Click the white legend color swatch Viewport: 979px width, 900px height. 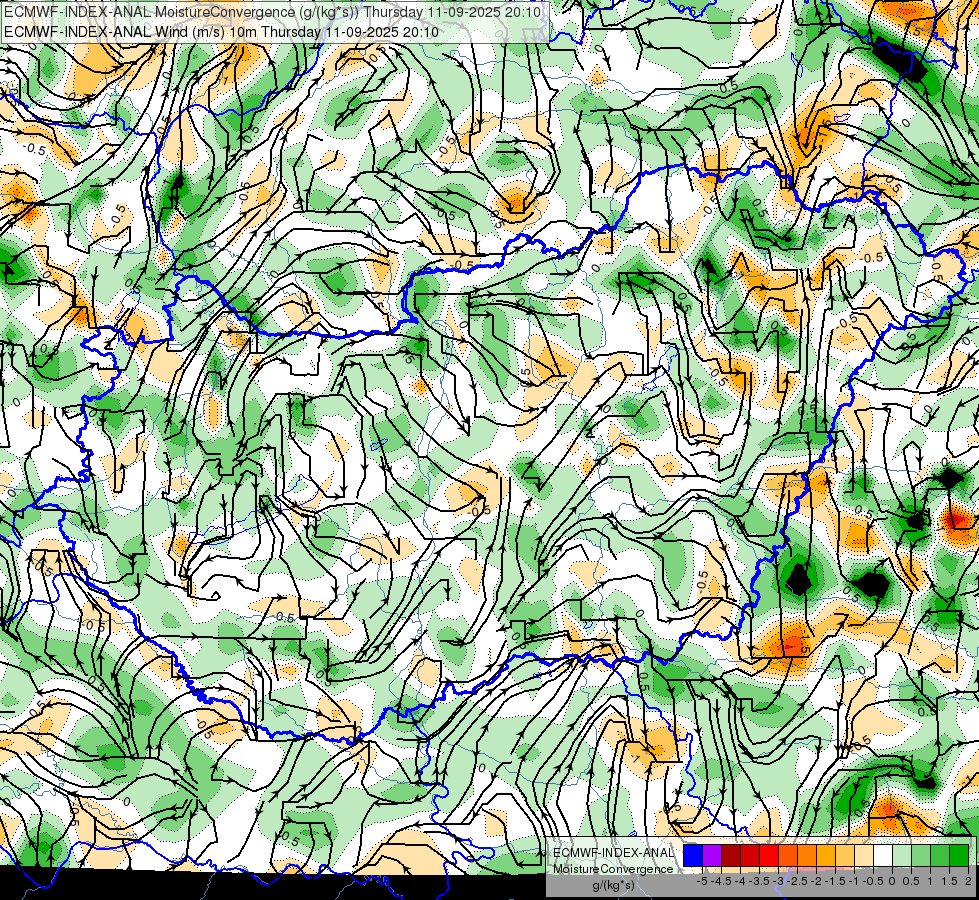(x=883, y=856)
